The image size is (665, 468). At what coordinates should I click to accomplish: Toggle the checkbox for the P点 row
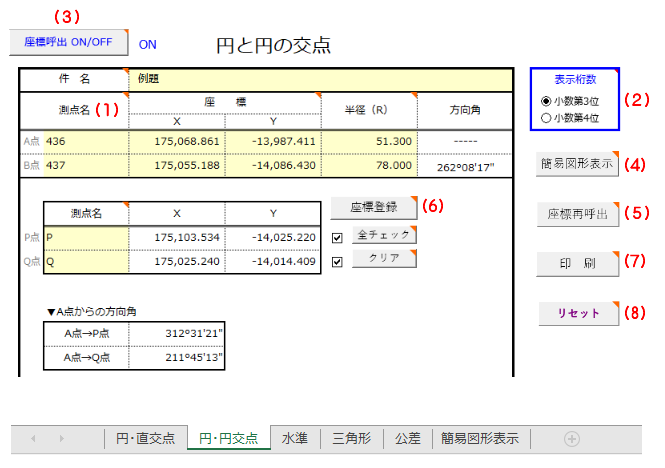(337, 236)
